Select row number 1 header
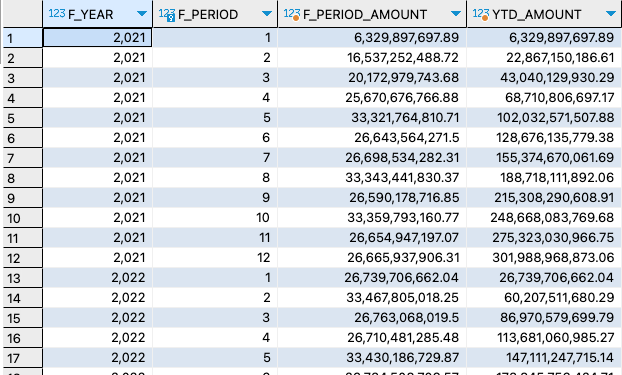Image resolution: width=622 pixels, height=375 pixels. (23, 38)
